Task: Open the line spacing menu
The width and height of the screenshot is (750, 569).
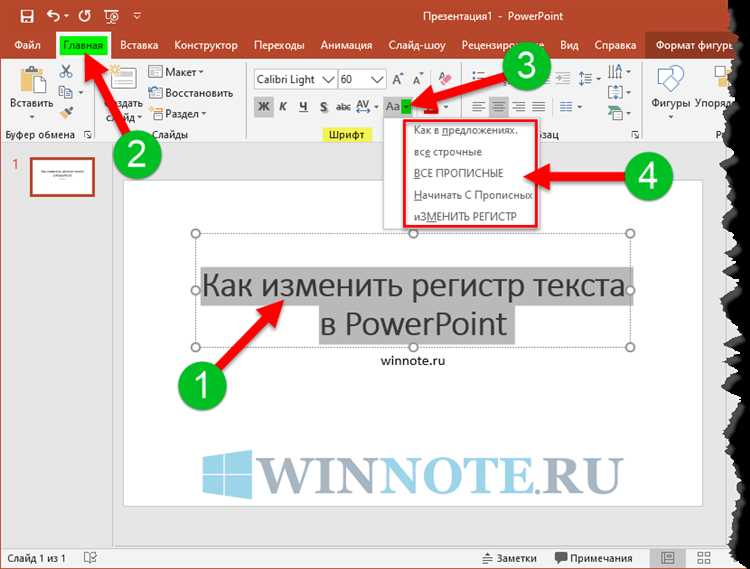Action: click(x=589, y=78)
